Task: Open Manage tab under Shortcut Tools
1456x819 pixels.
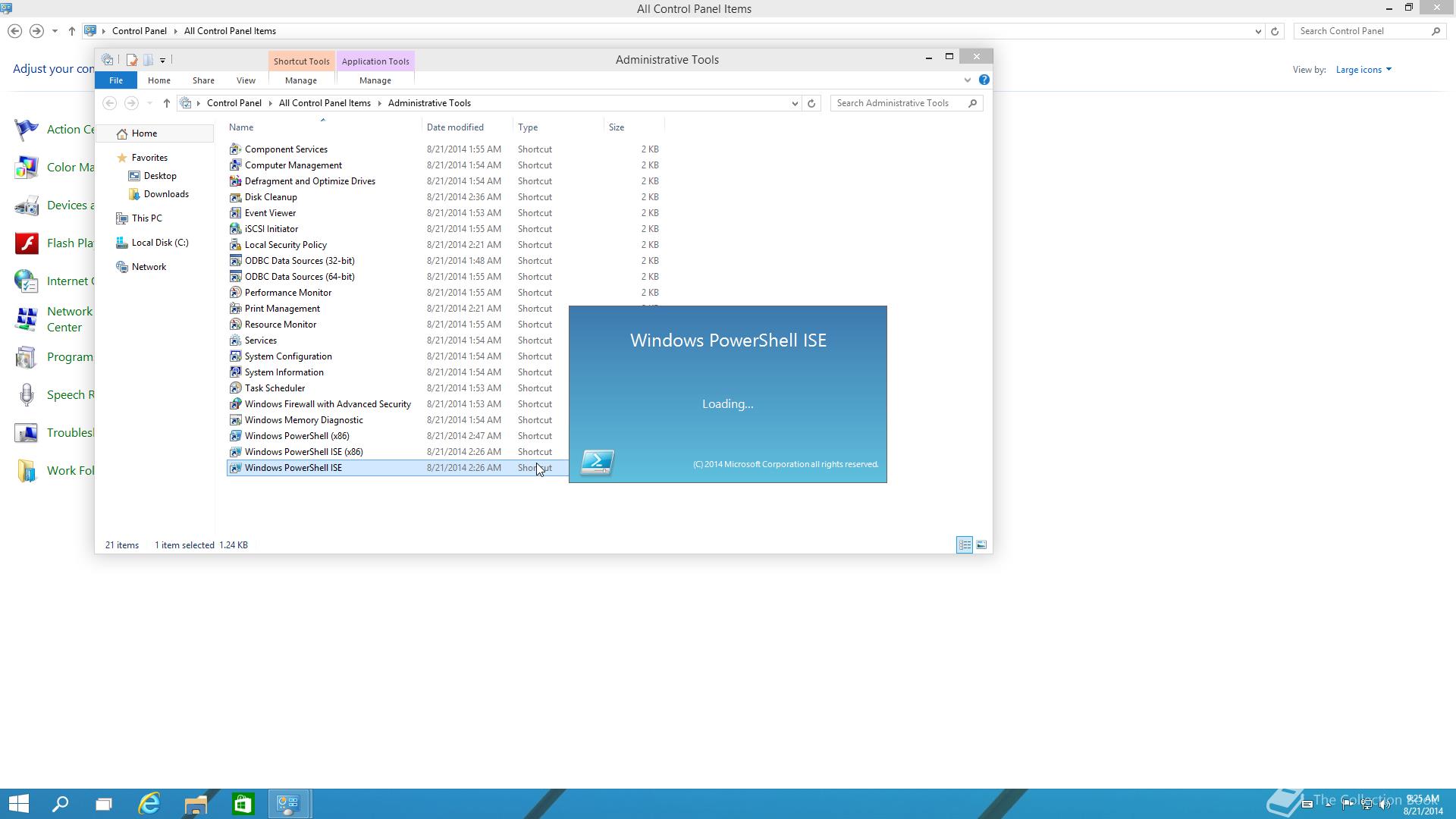Action: coord(301,80)
